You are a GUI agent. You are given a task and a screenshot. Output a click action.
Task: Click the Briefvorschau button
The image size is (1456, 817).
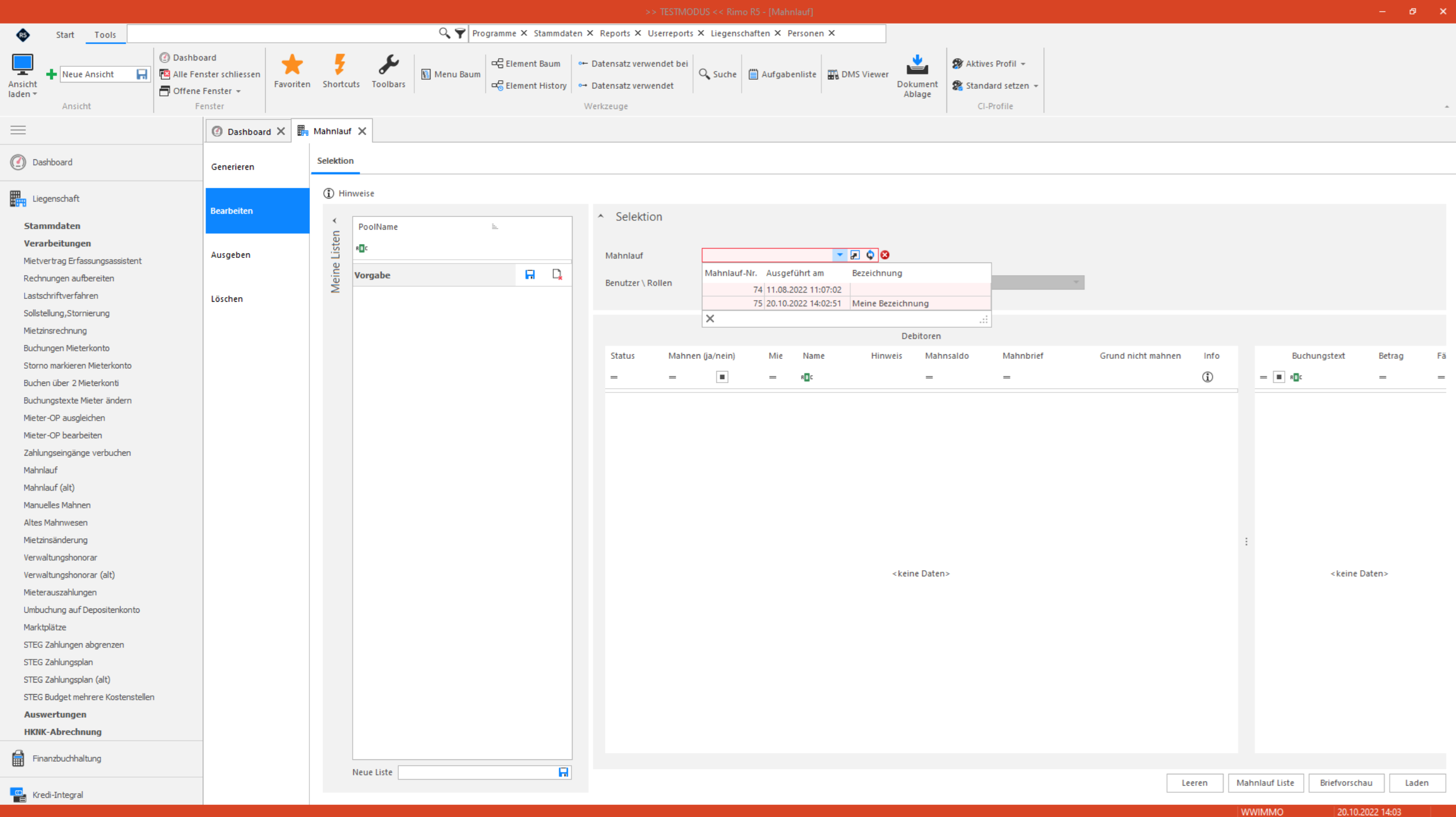click(x=1346, y=783)
